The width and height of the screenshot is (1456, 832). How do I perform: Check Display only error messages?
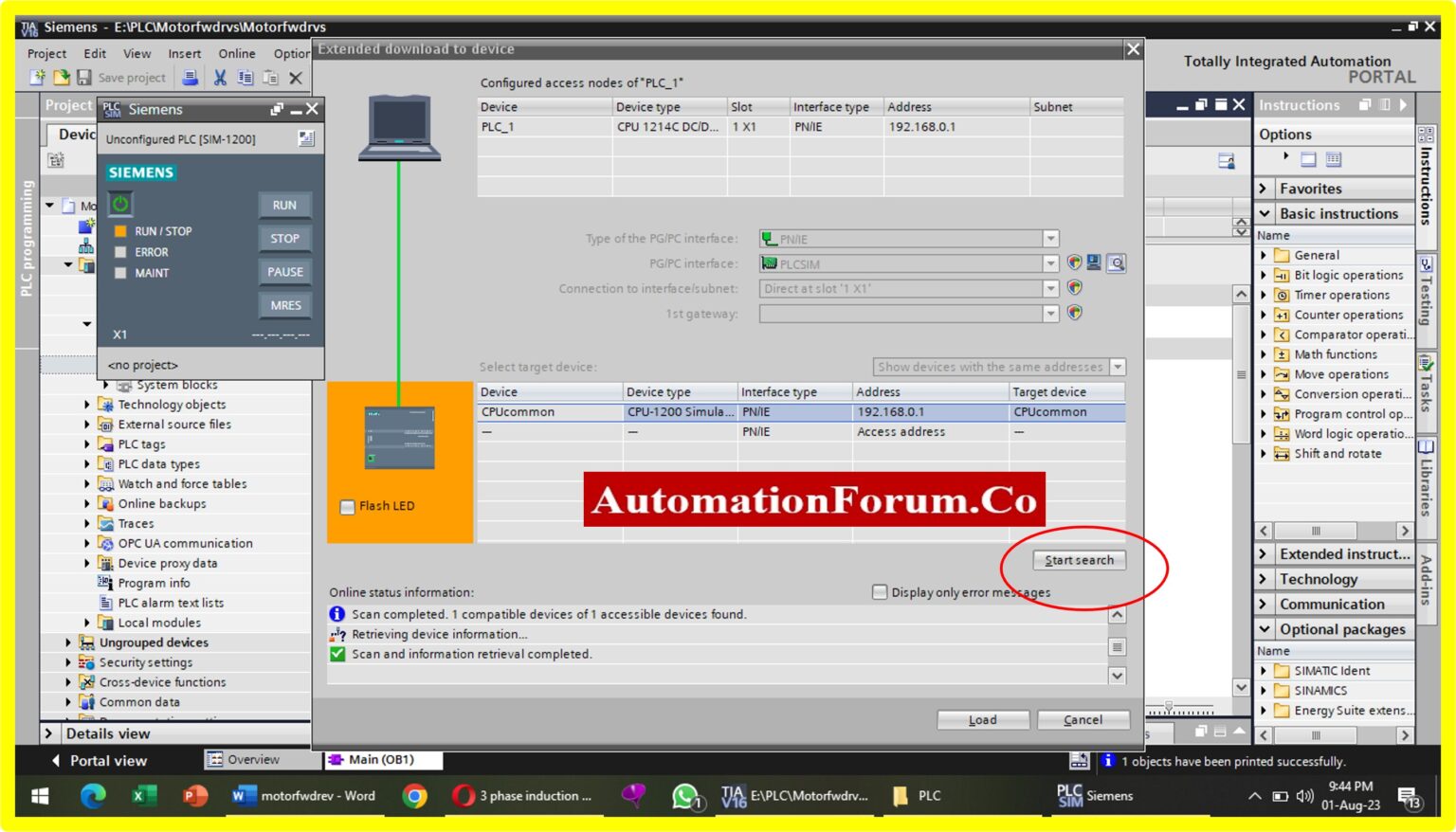click(878, 591)
